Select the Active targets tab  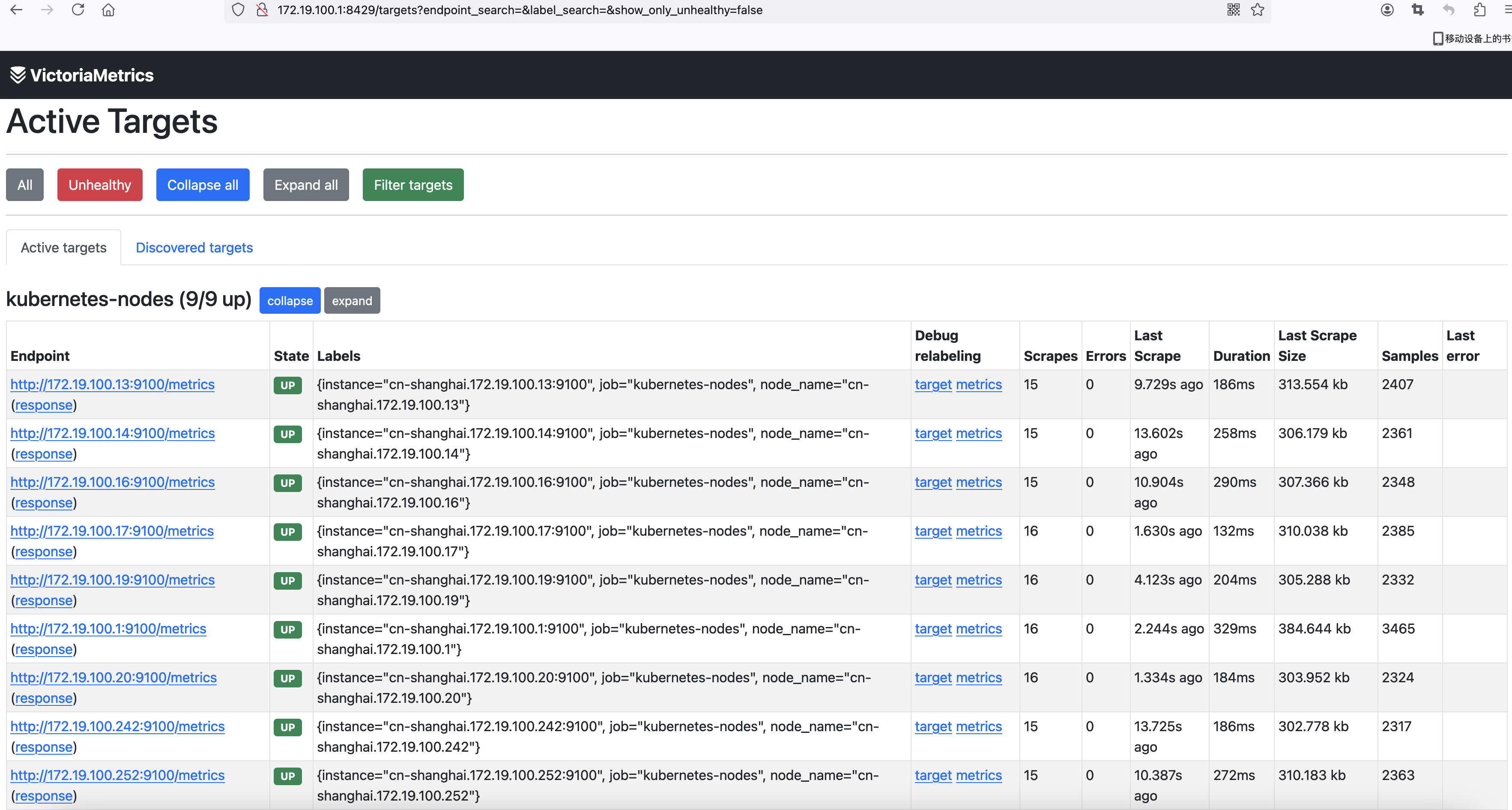[63, 248]
